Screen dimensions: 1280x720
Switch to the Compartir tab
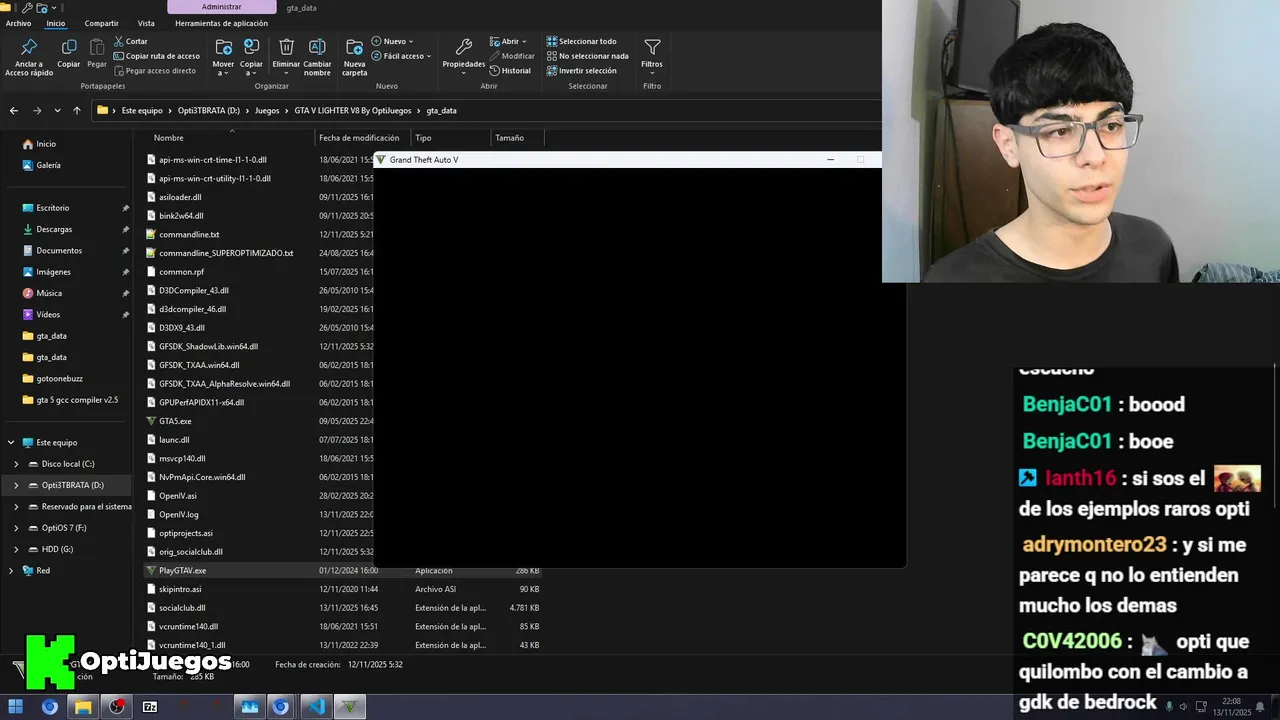click(101, 23)
